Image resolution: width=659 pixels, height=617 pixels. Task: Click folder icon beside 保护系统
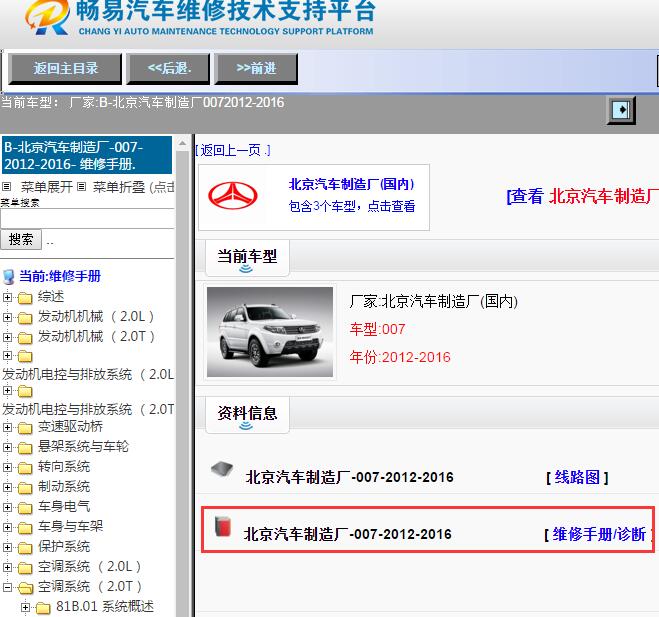pos(25,548)
